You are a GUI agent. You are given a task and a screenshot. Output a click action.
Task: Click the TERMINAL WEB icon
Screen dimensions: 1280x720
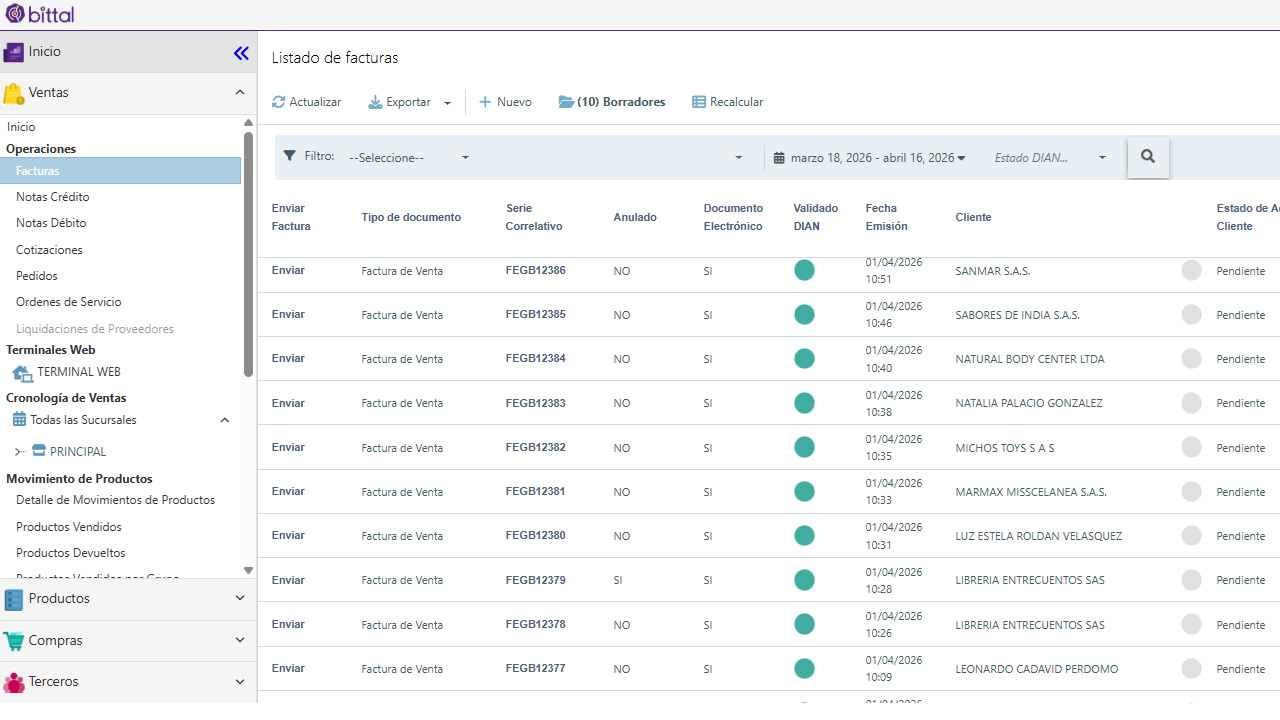(x=22, y=373)
